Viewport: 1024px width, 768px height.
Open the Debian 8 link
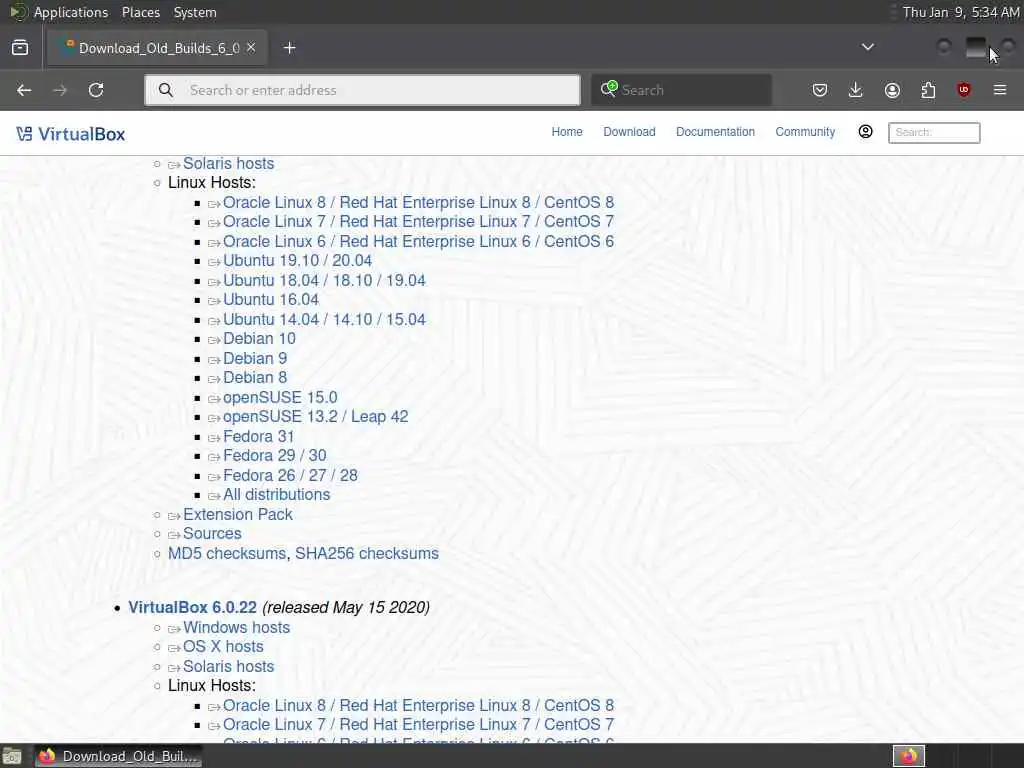pos(255,377)
